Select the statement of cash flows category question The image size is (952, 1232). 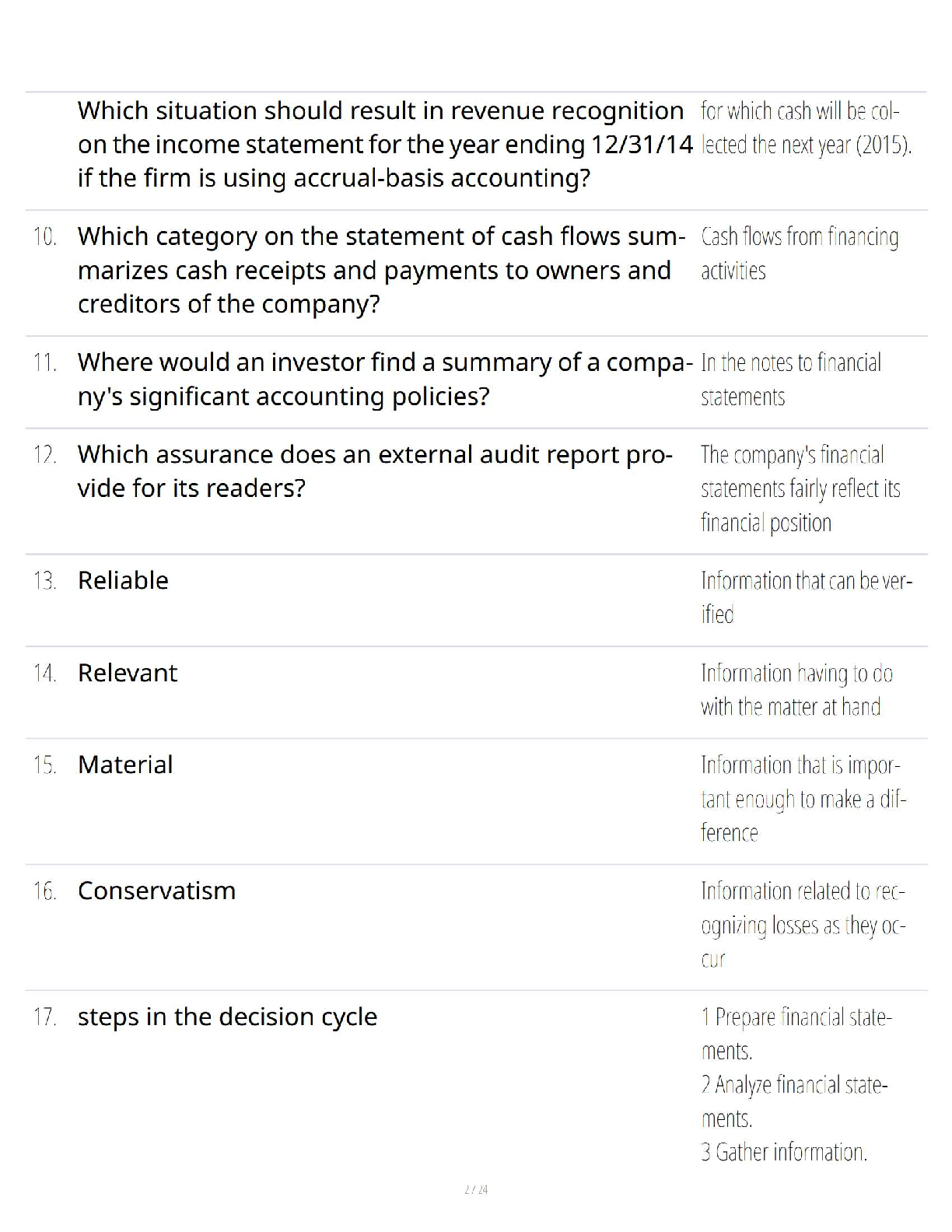pyautogui.click(x=381, y=270)
